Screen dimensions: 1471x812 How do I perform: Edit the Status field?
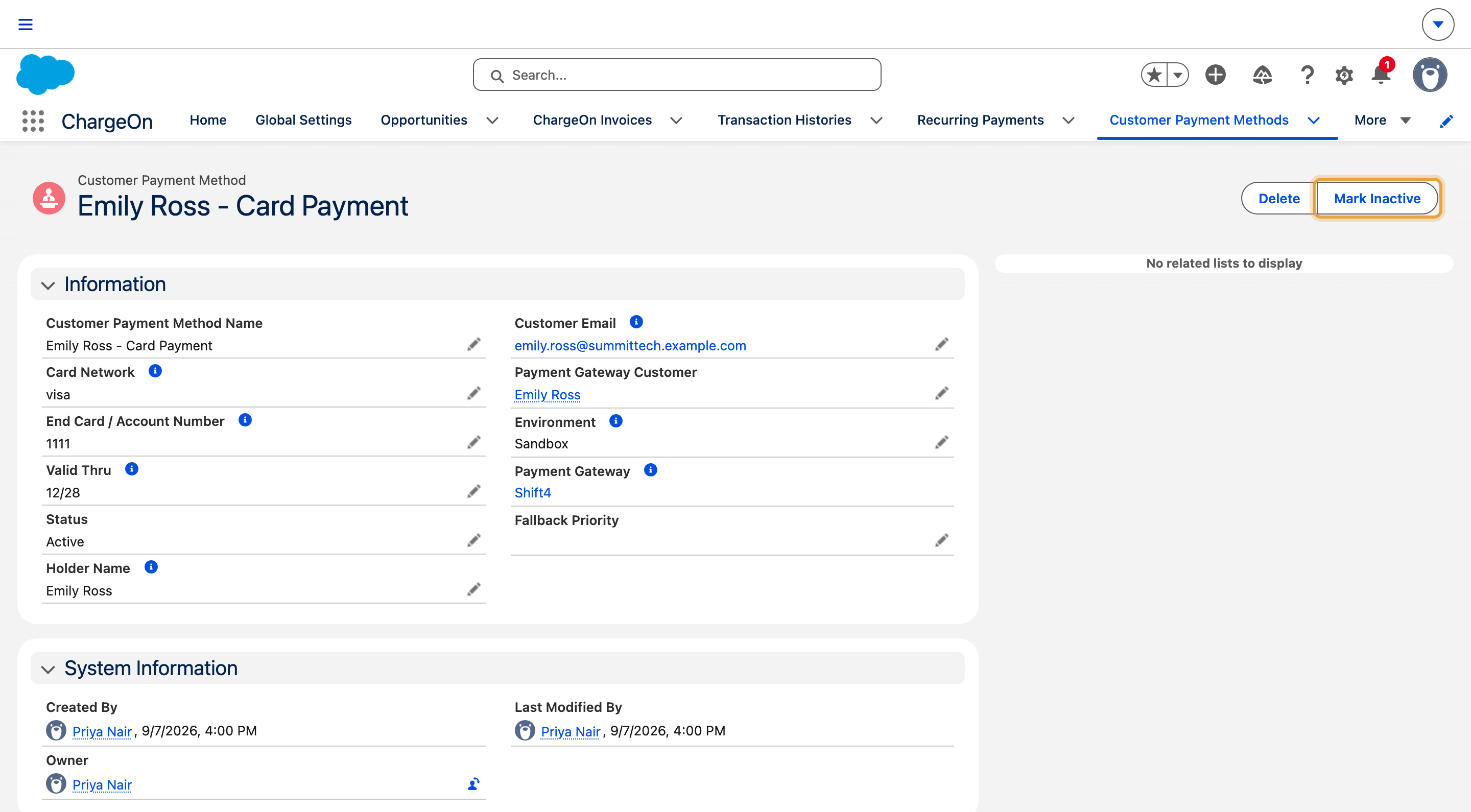473,540
